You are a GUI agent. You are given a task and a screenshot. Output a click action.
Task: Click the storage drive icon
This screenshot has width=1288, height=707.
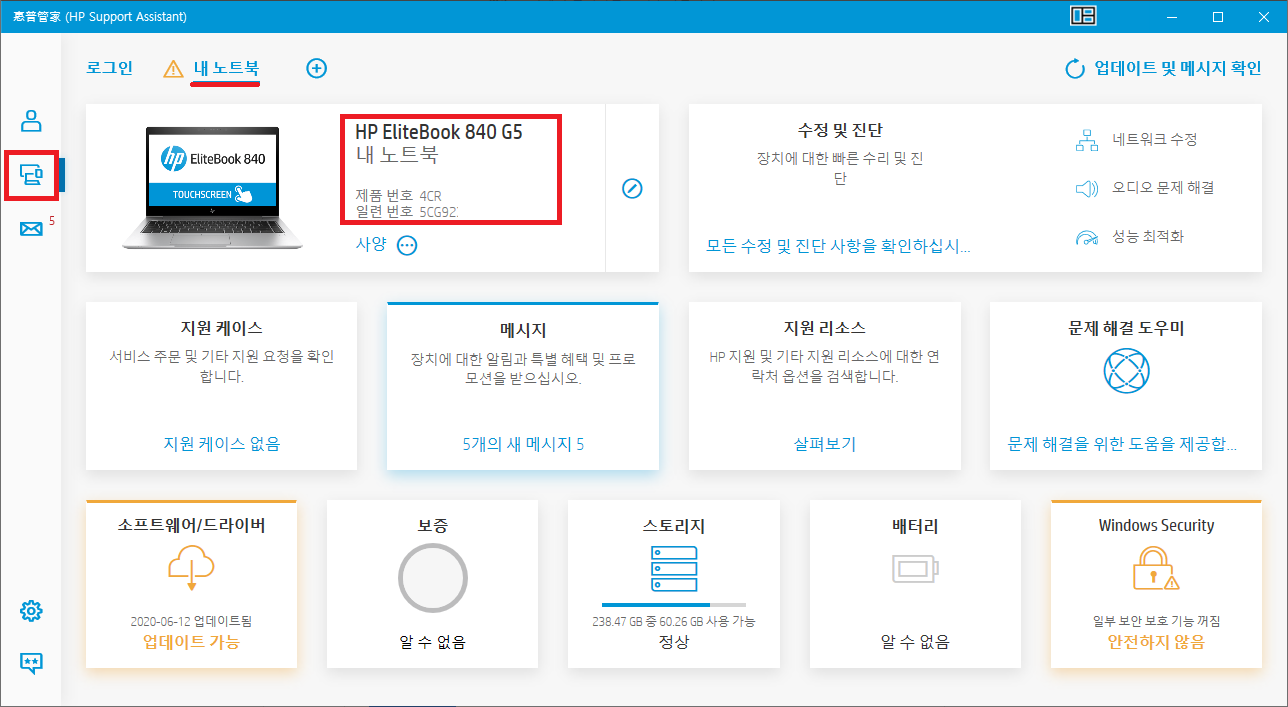[674, 569]
